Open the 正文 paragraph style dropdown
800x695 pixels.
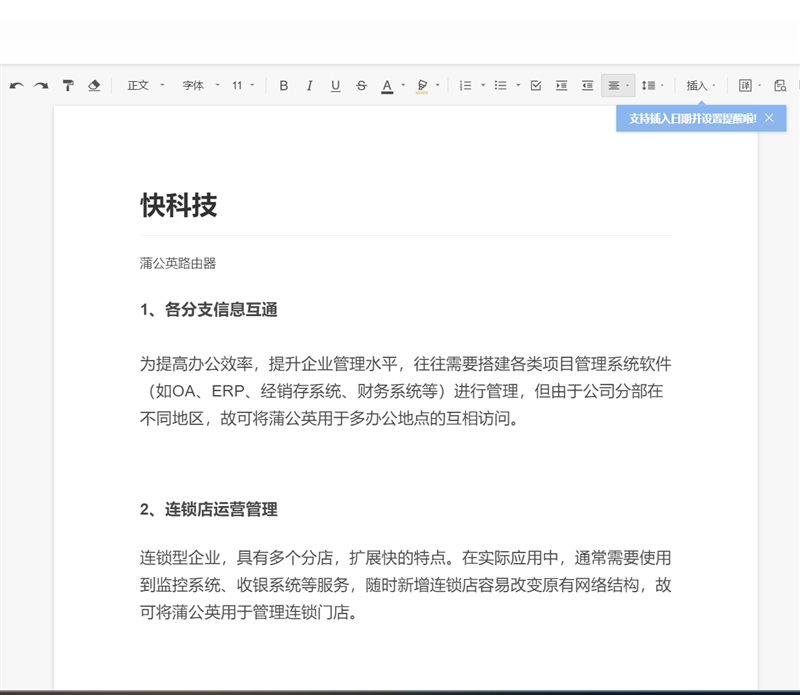pos(146,86)
